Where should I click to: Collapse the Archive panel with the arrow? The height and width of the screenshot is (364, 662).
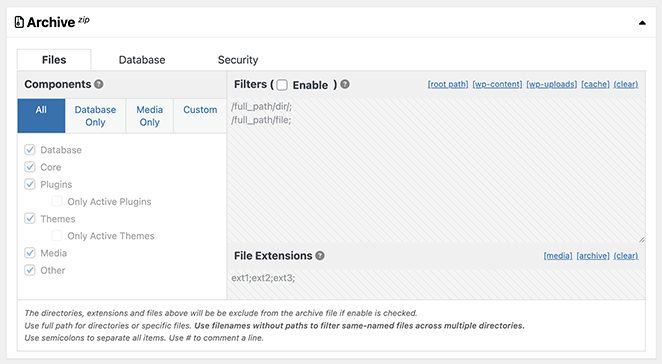(x=642, y=23)
